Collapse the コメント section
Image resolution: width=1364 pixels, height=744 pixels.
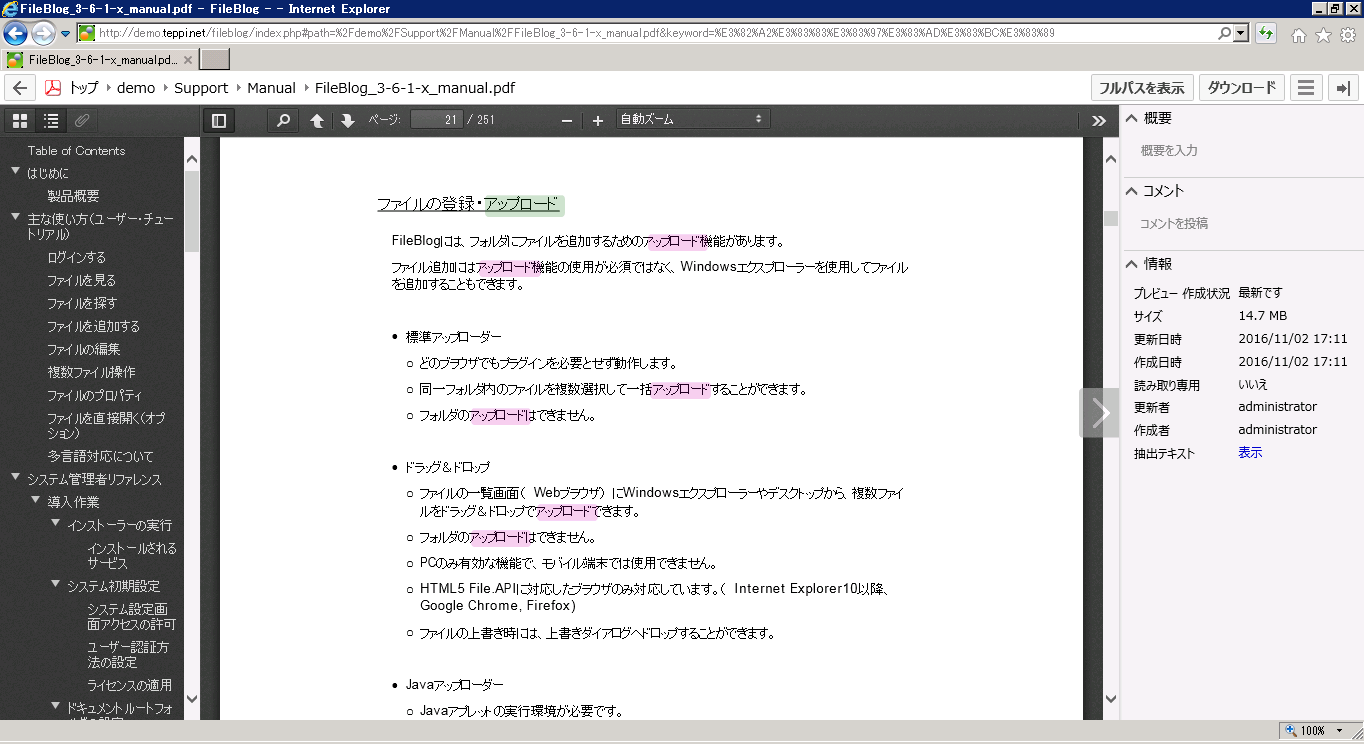click(x=1132, y=191)
